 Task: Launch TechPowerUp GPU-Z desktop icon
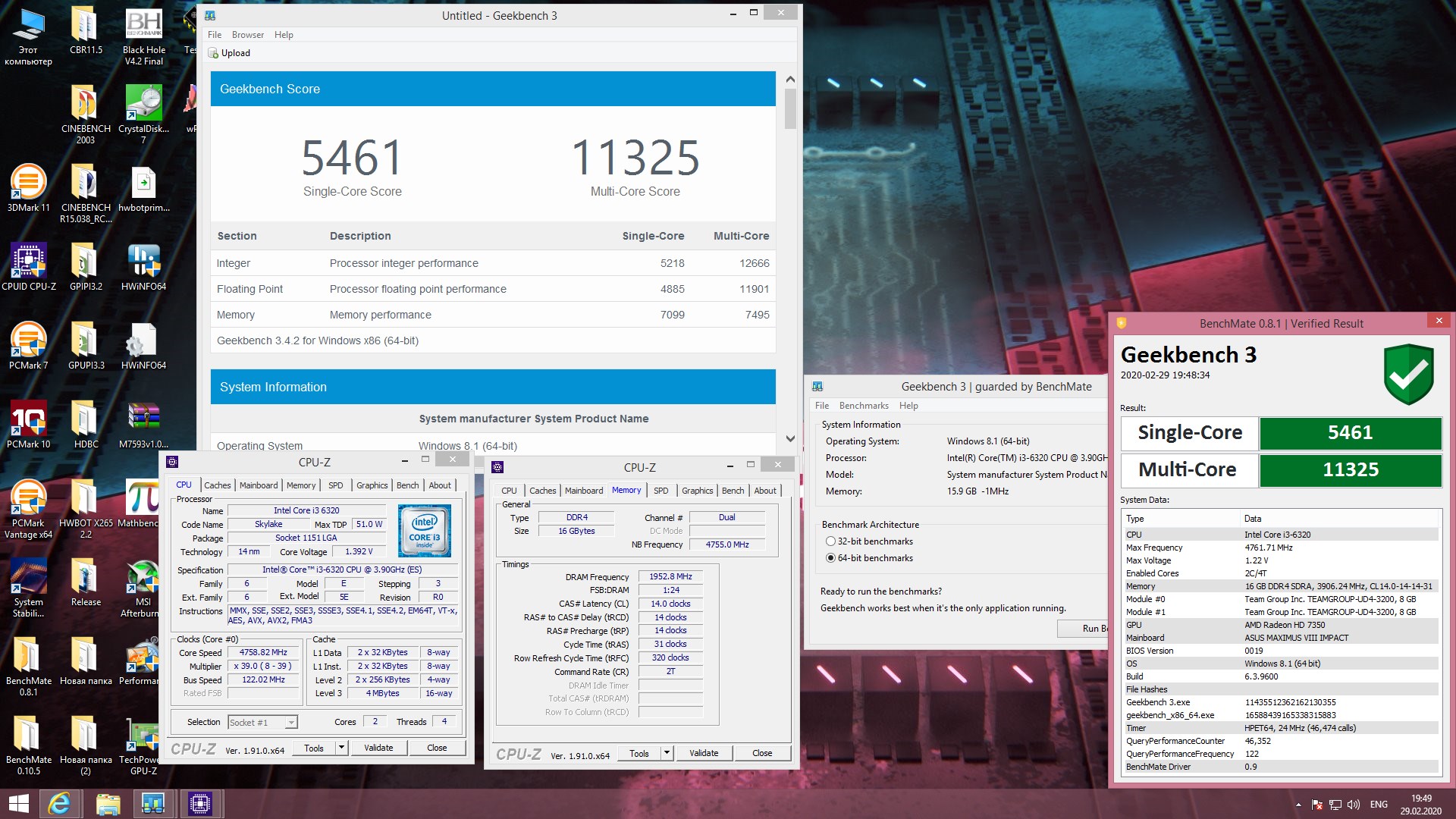click(x=142, y=745)
